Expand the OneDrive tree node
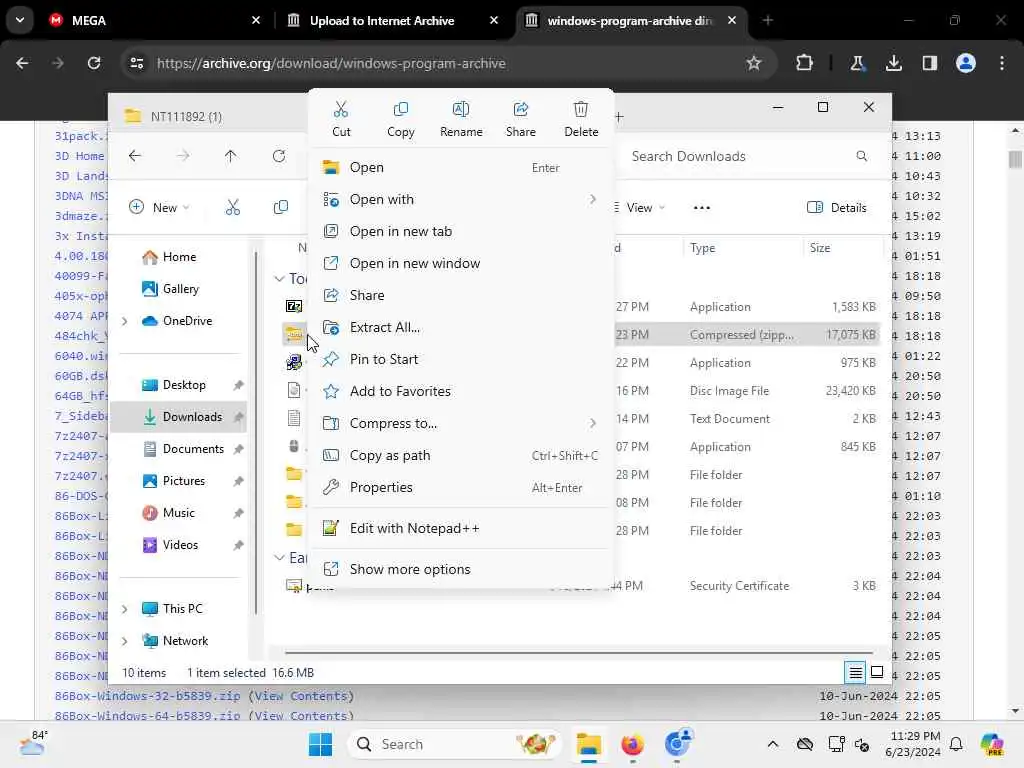Image resolution: width=1024 pixels, height=768 pixels. click(125, 321)
